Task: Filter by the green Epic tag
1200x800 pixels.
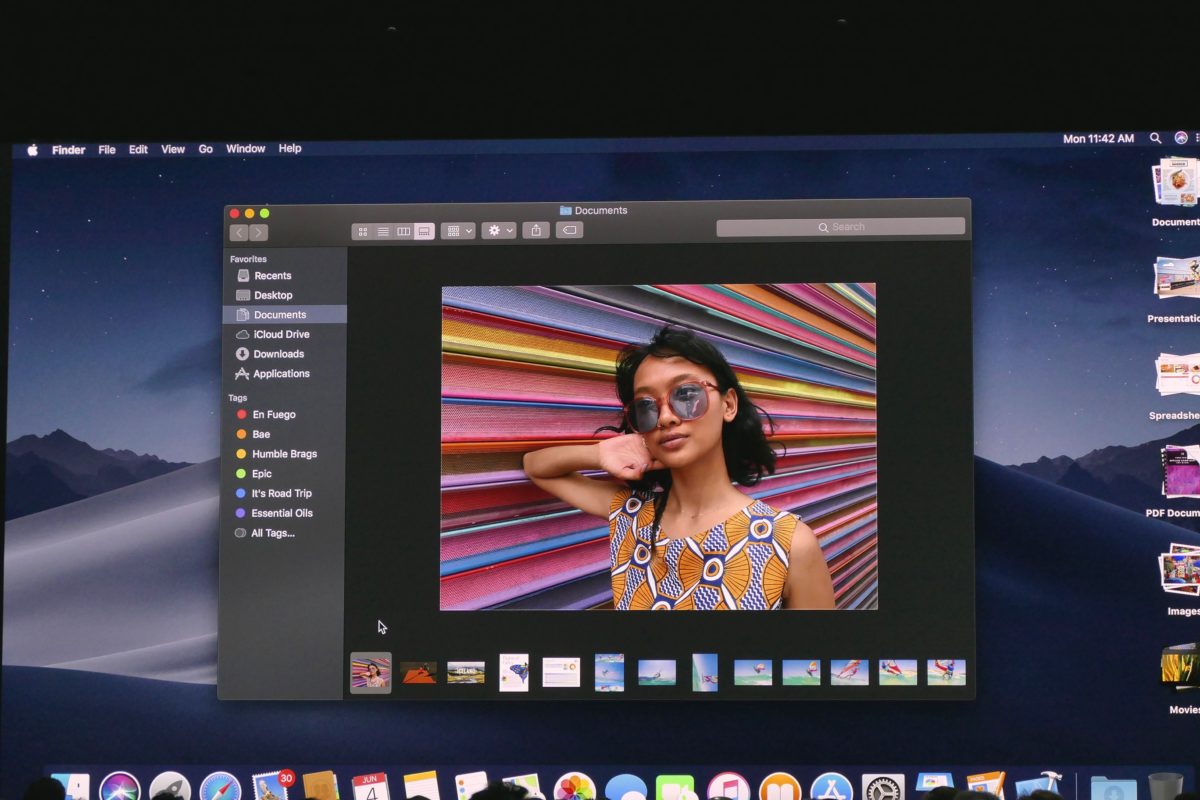Action: click(285, 474)
